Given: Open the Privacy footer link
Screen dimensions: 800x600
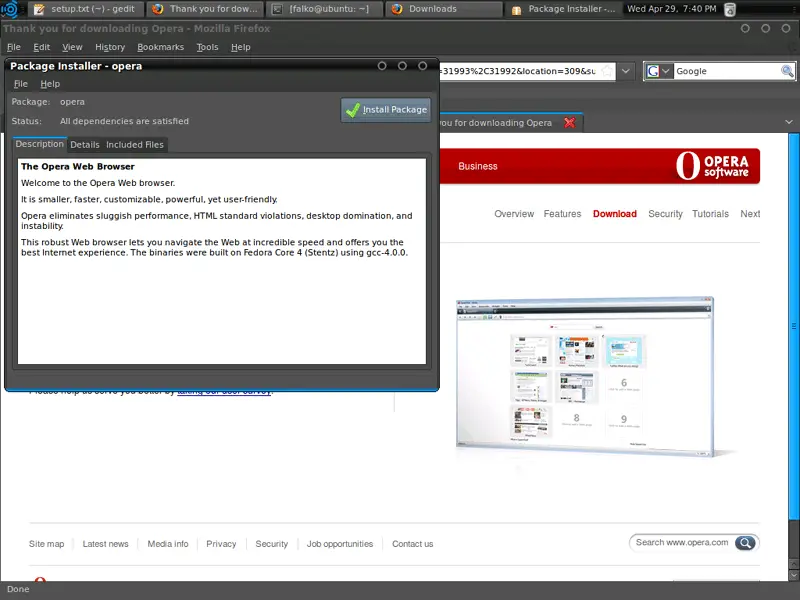Looking at the screenshot, I should pos(221,544).
